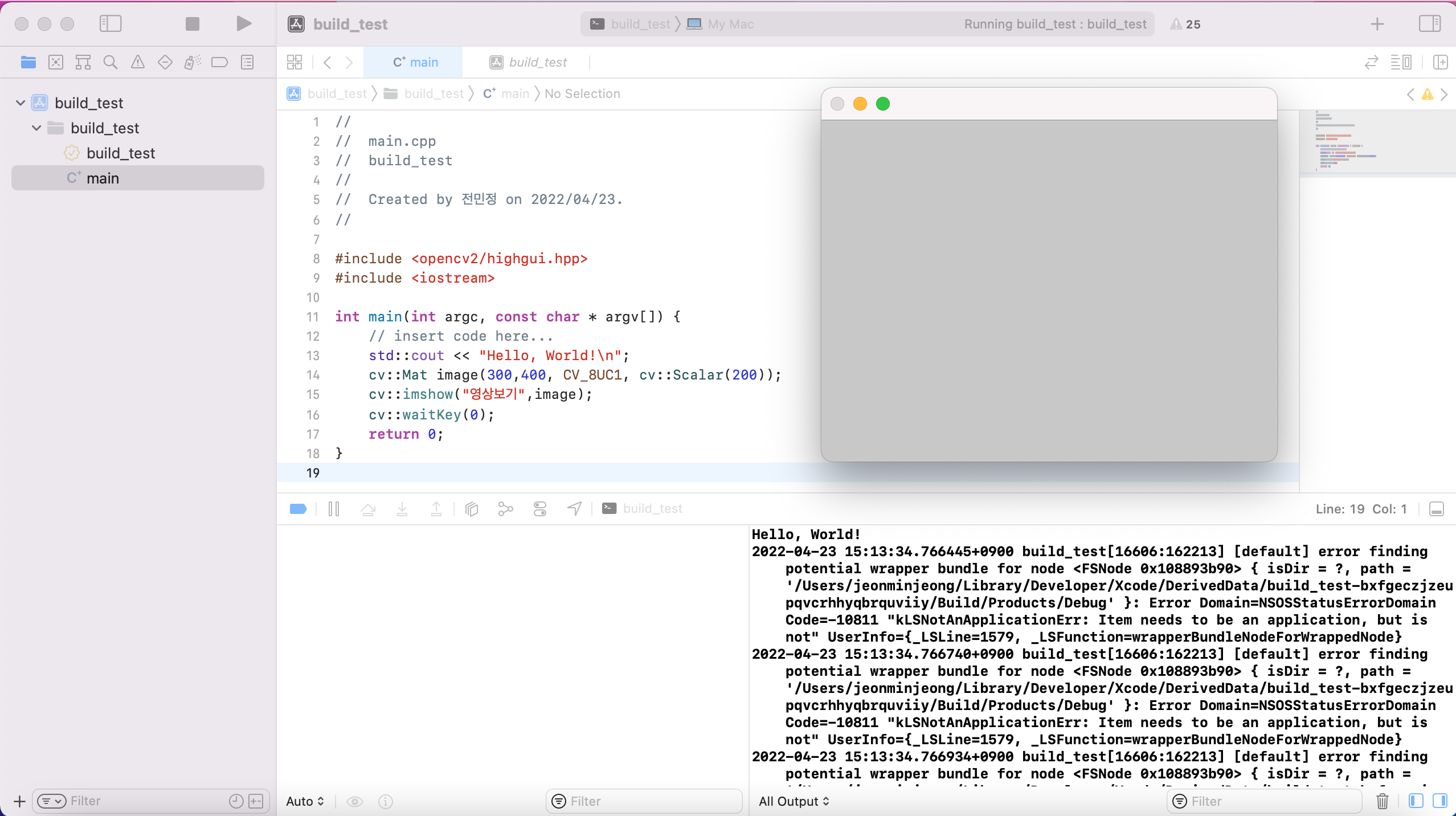1456x816 pixels.
Task: Toggle the inspector panel on right
Action: point(1430,24)
